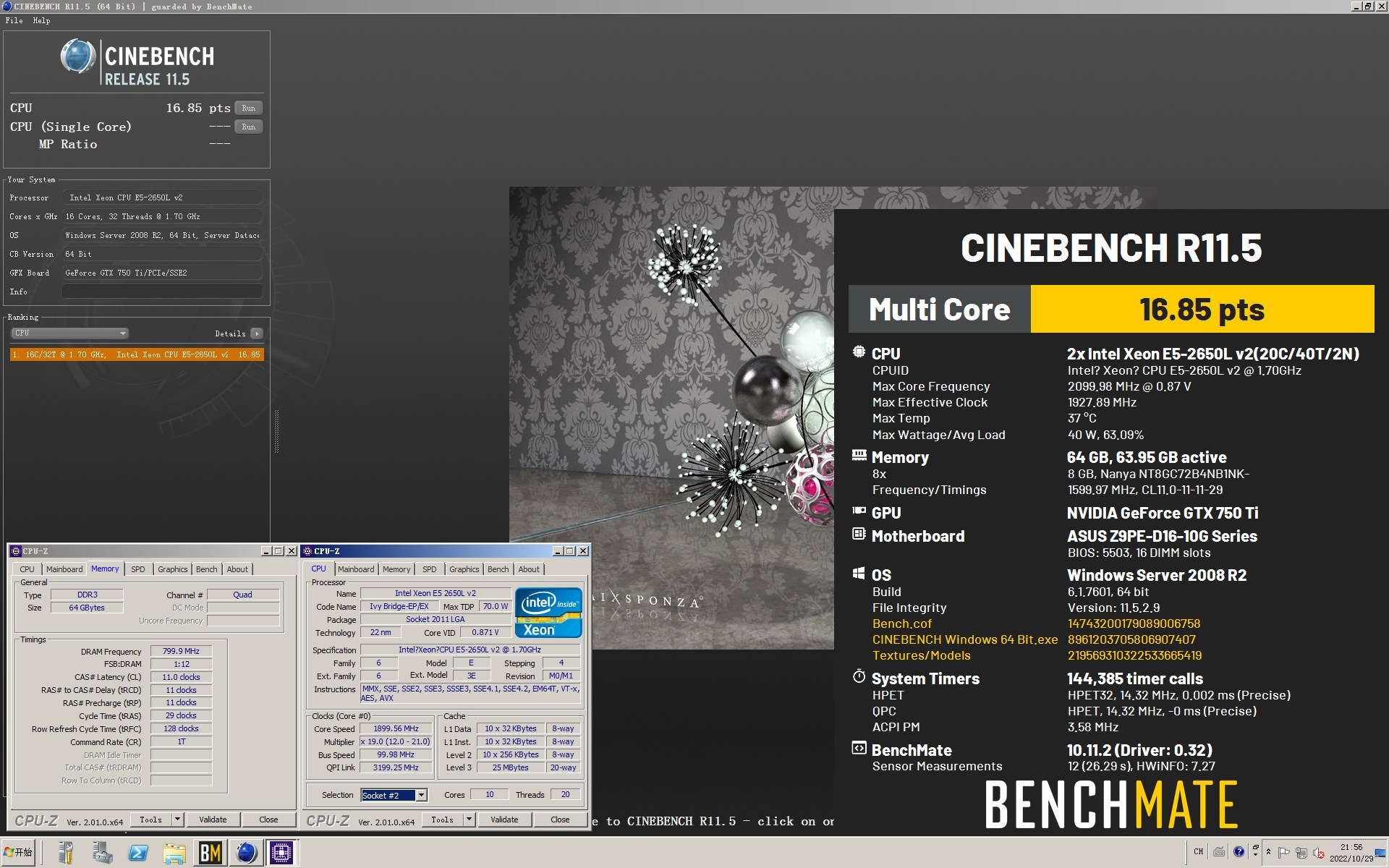This screenshot has height=868, width=1389.
Task: Click the Info input field
Action: point(162,292)
